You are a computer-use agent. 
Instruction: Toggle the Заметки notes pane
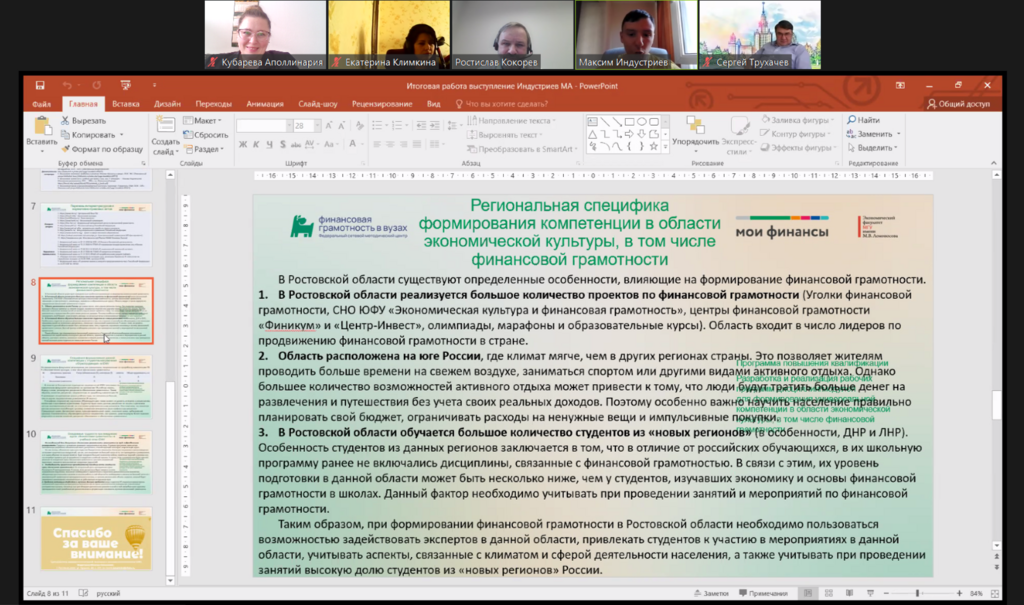click(x=711, y=593)
